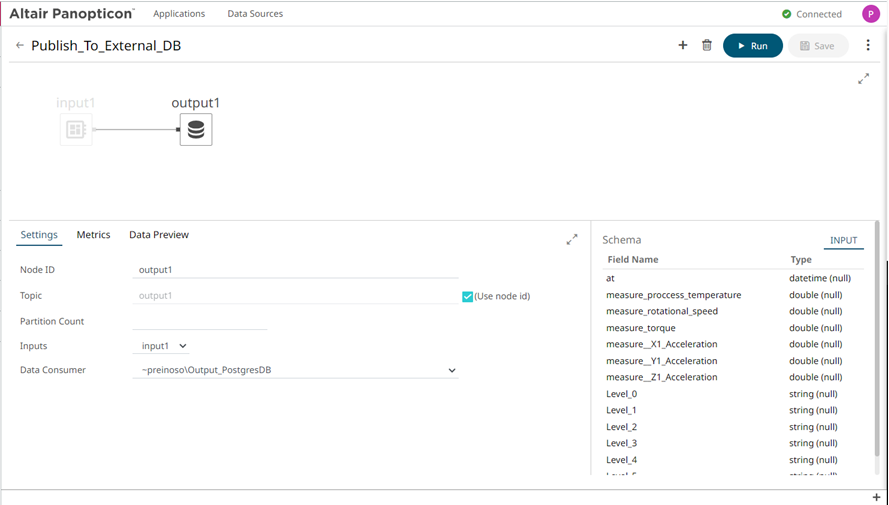Click the Node ID input field
Viewport: 889px width, 505px height.
pos(297,270)
